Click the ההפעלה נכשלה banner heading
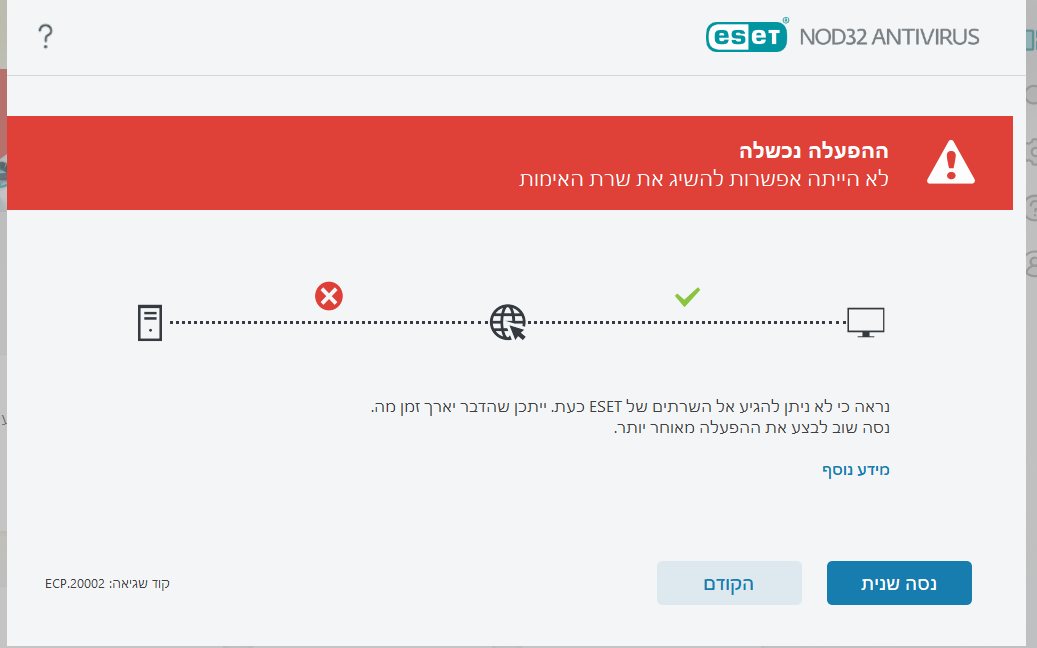 [813, 151]
